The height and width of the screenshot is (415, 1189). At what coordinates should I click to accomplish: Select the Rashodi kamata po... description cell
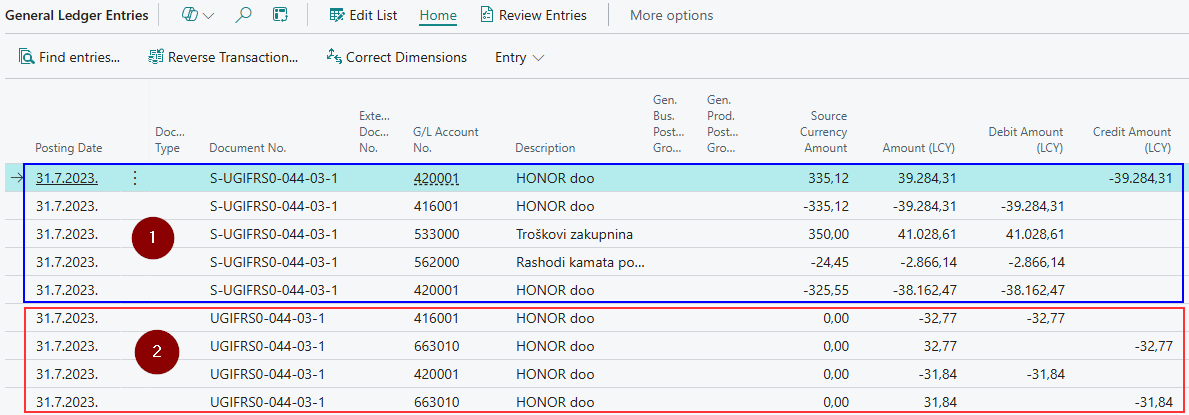[x=580, y=263]
